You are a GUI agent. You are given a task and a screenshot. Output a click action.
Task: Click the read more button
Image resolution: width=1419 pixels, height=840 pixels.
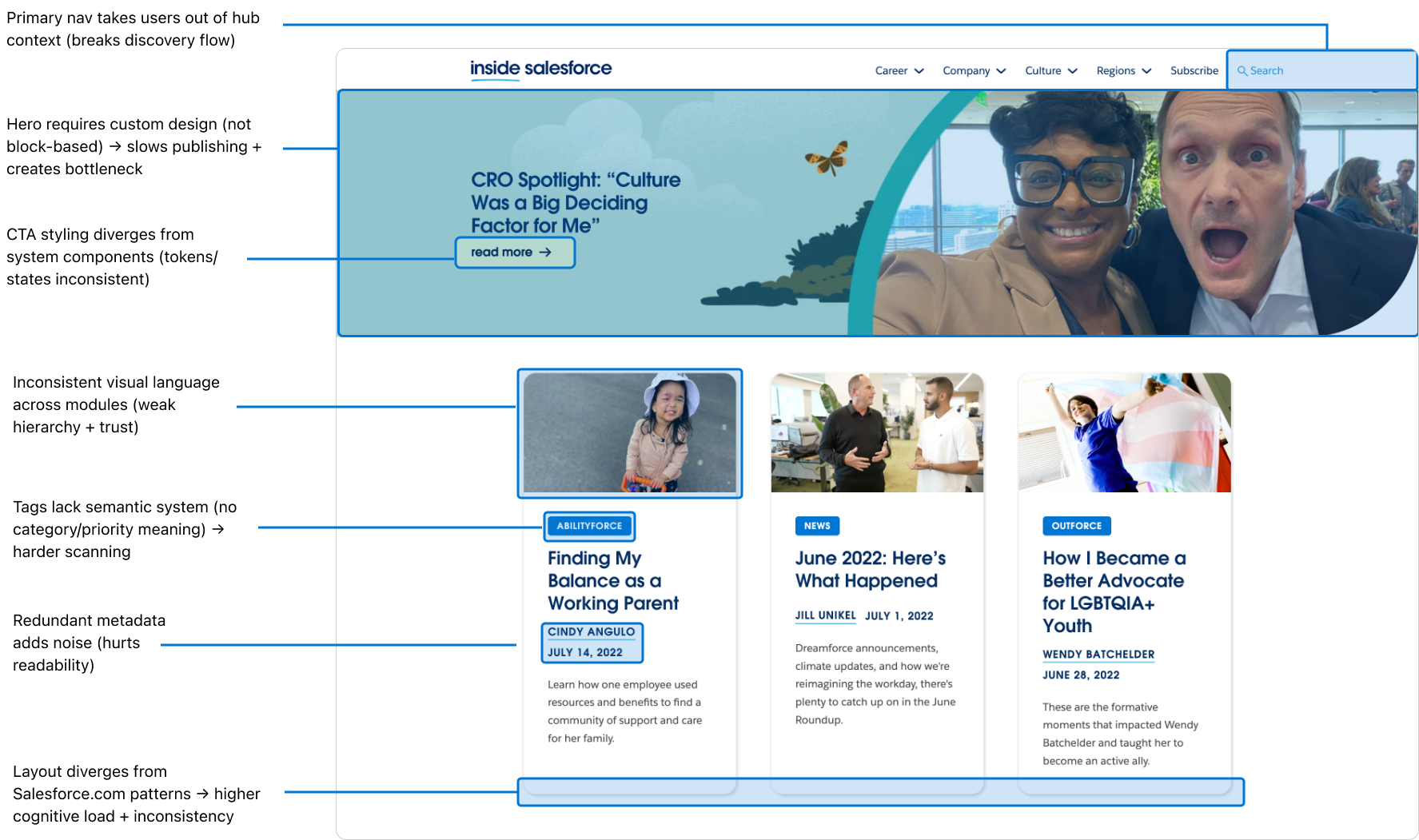tap(515, 253)
